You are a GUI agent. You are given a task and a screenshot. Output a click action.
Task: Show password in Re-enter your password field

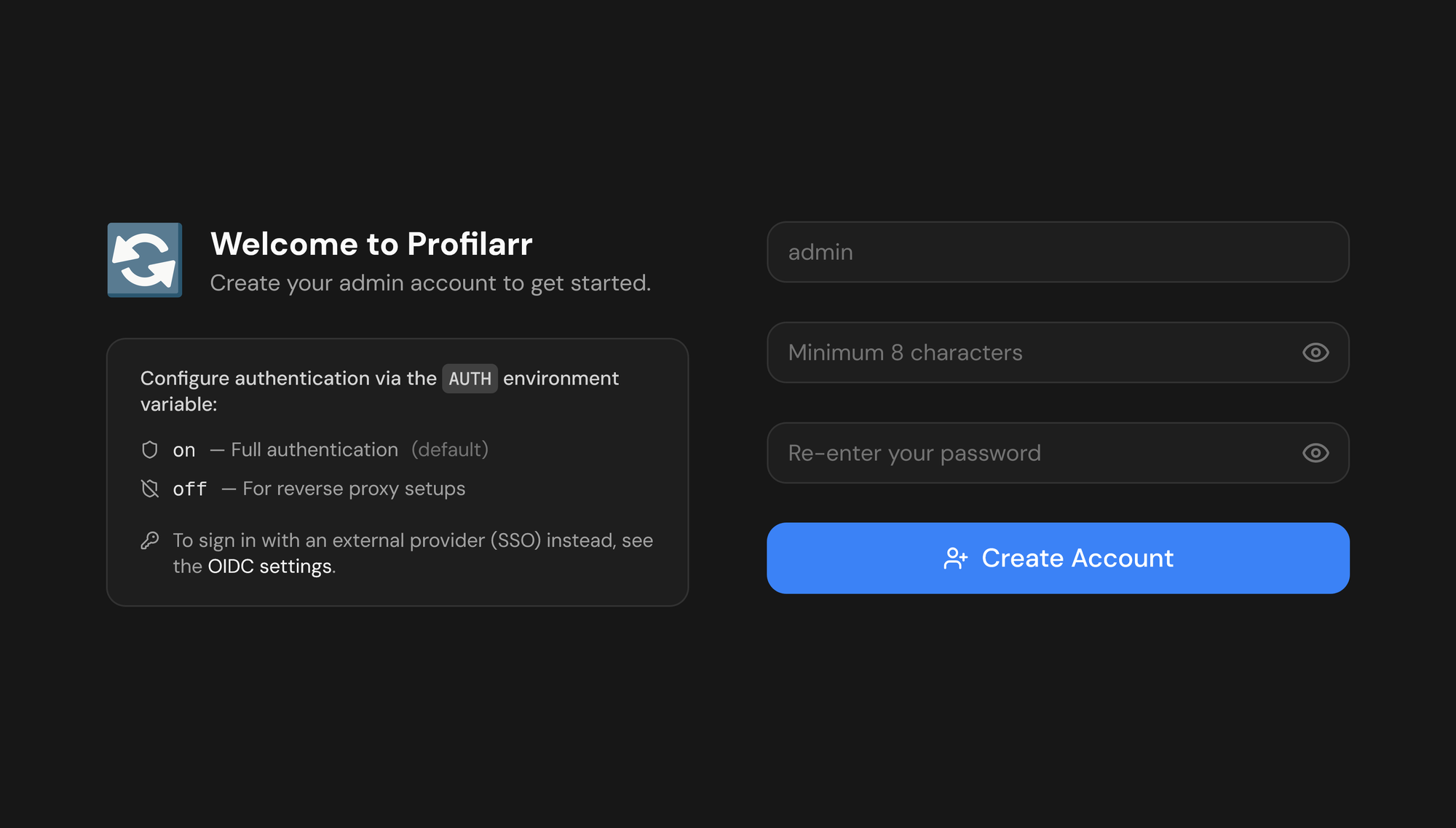(x=1315, y=453)
